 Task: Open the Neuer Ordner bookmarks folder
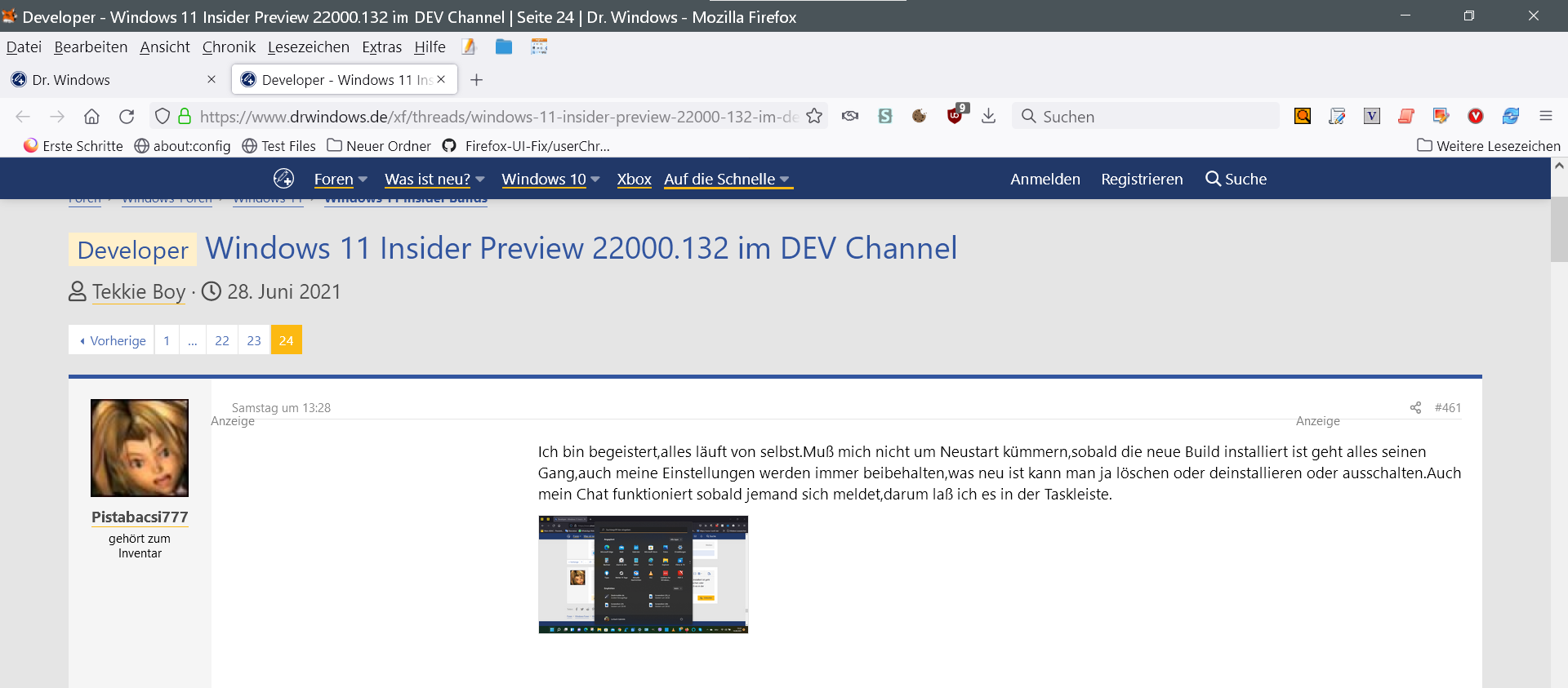379,146
